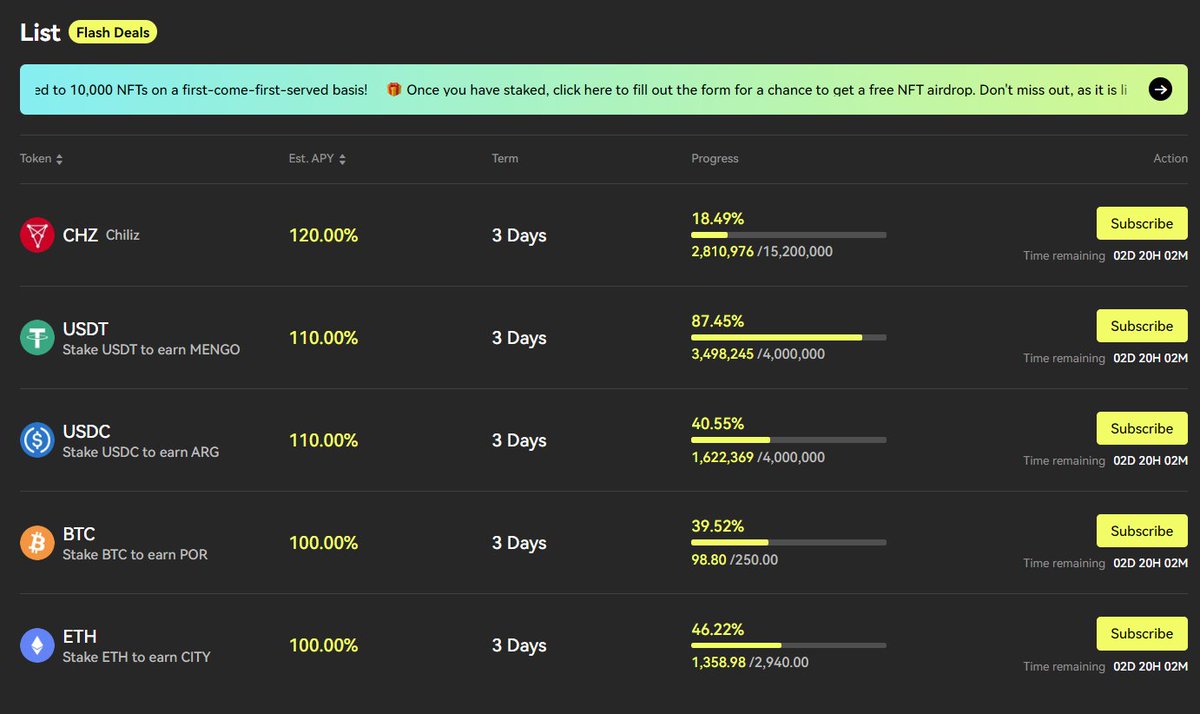
Task: Click the 46.22% progress figure
Action: (718, 628)
